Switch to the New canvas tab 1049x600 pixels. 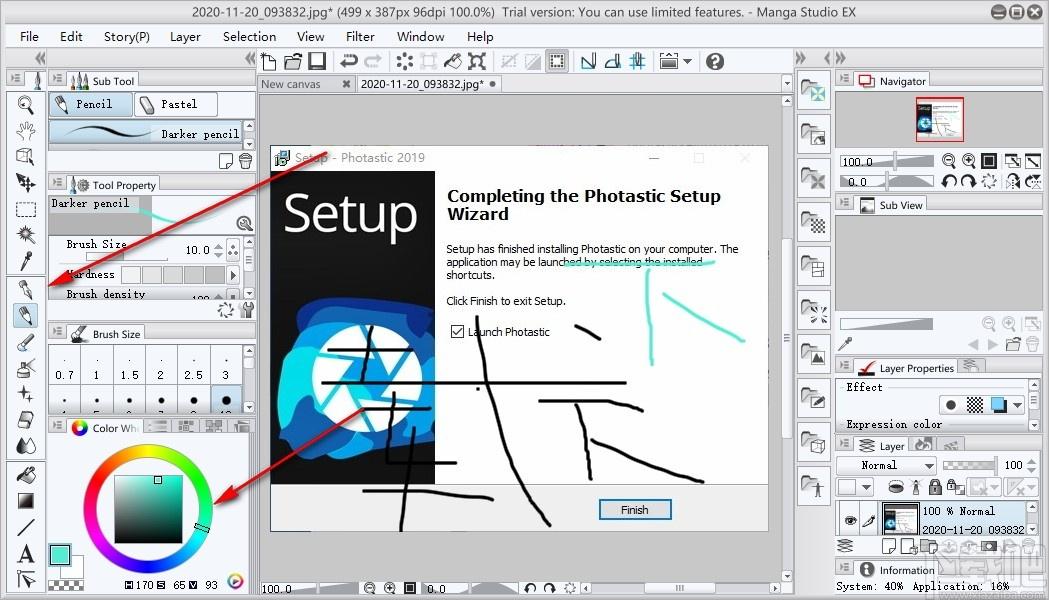pyautogui.click(x=291, y=84)
